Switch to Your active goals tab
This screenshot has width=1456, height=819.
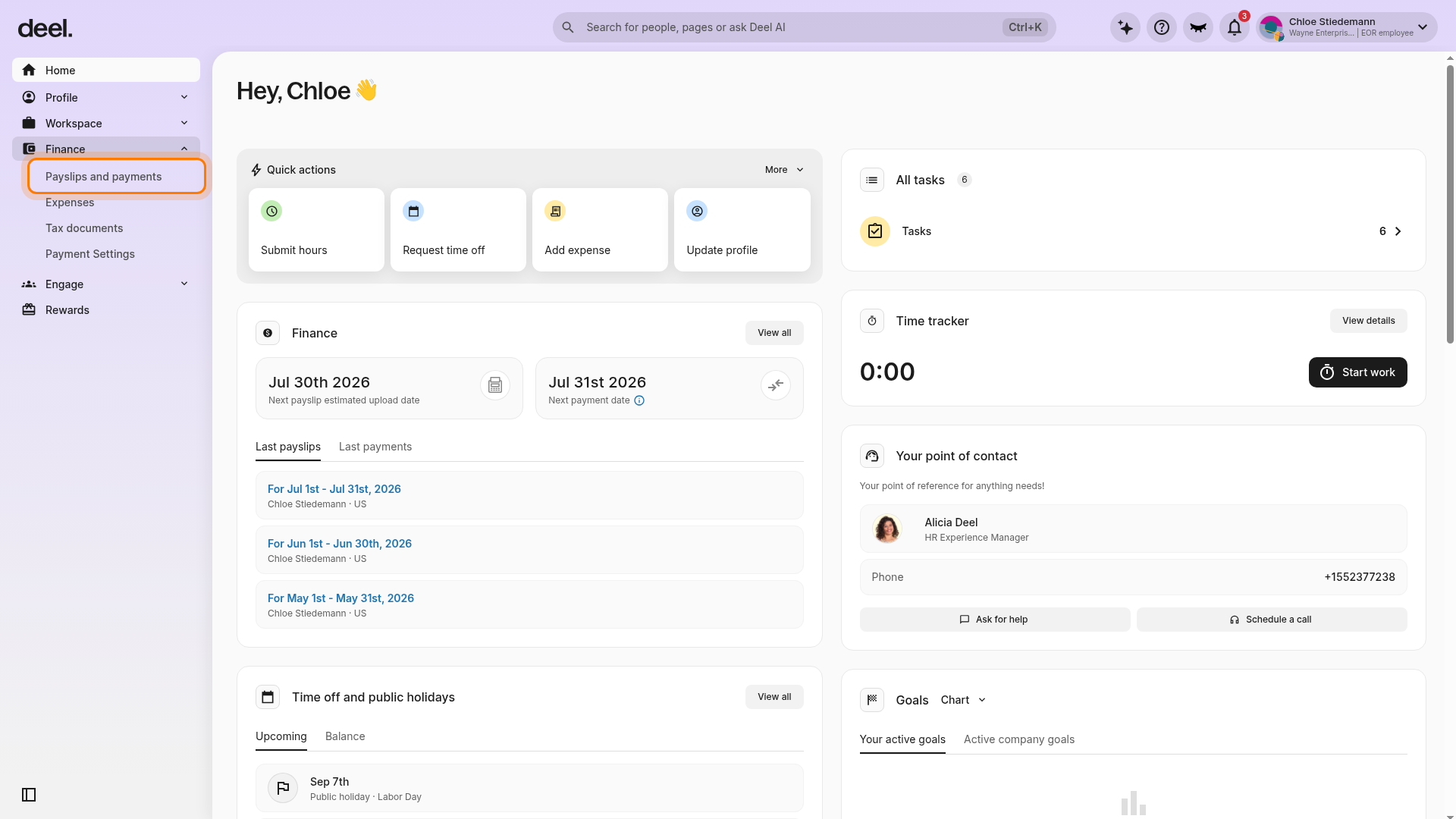click(x=902, y=739)
